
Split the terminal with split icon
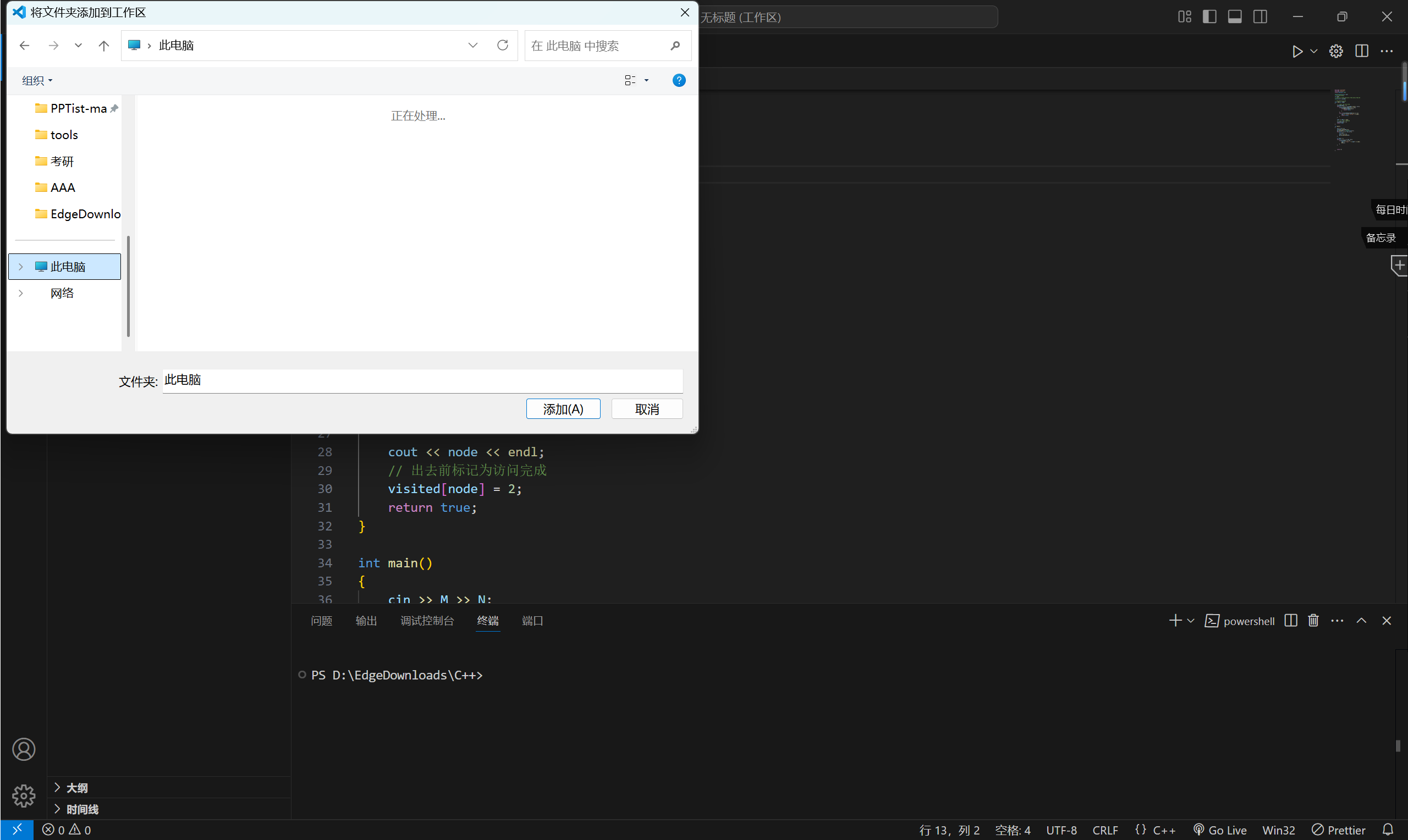[1290, 620]
